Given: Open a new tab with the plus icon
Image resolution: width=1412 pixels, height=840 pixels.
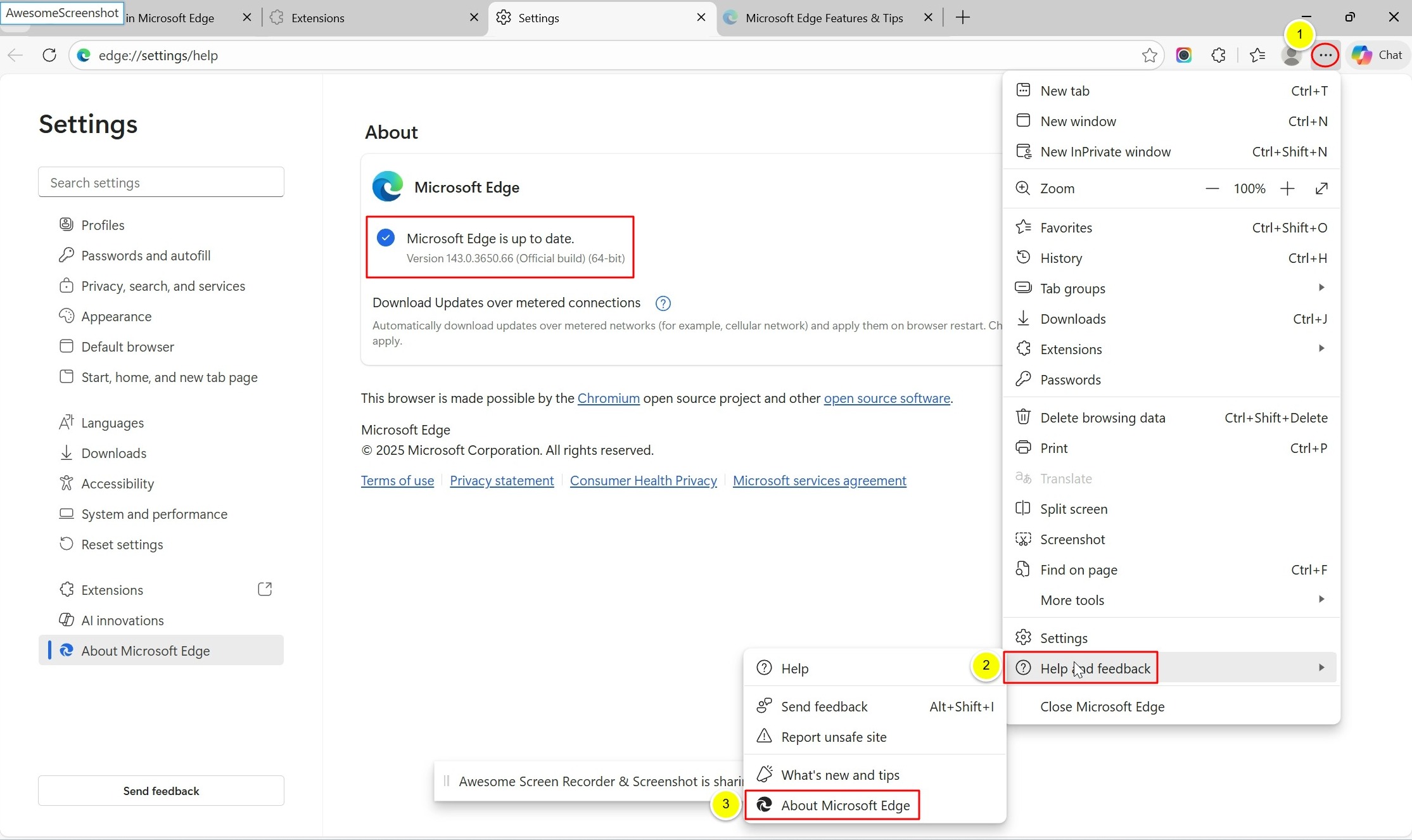Looking at the screenshot, I should (x=962, y=17).
